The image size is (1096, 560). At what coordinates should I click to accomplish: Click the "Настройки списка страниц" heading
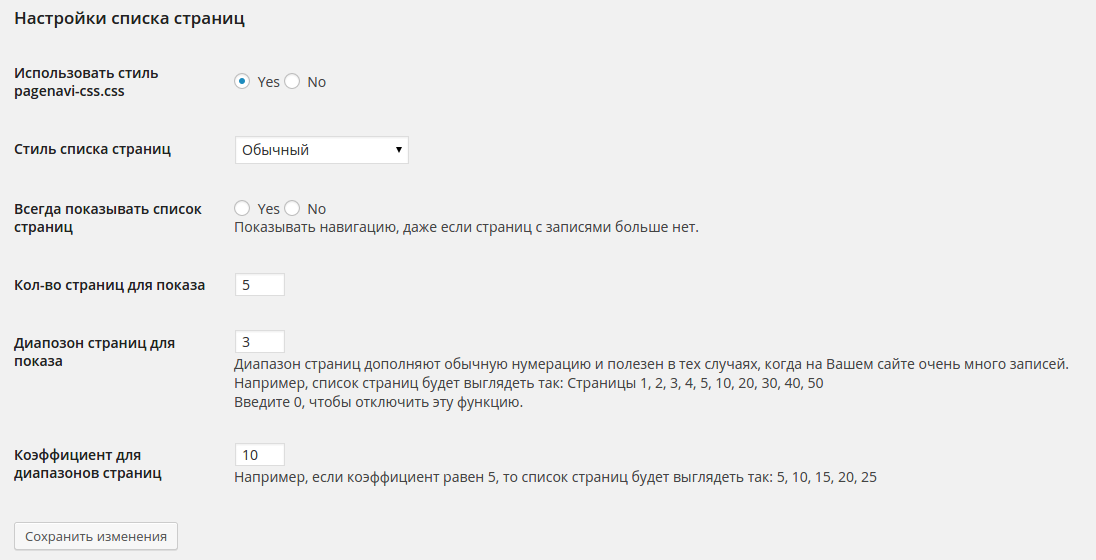click(x=129, y=19)
